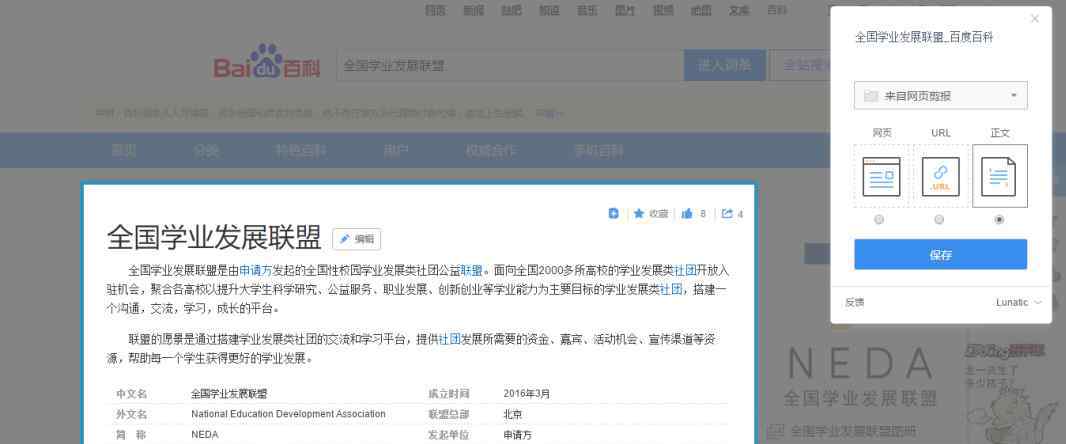Edit the clip title 全国学业发展联盟_百度百科
The image size is (1066, 444).
pos(924,37)
